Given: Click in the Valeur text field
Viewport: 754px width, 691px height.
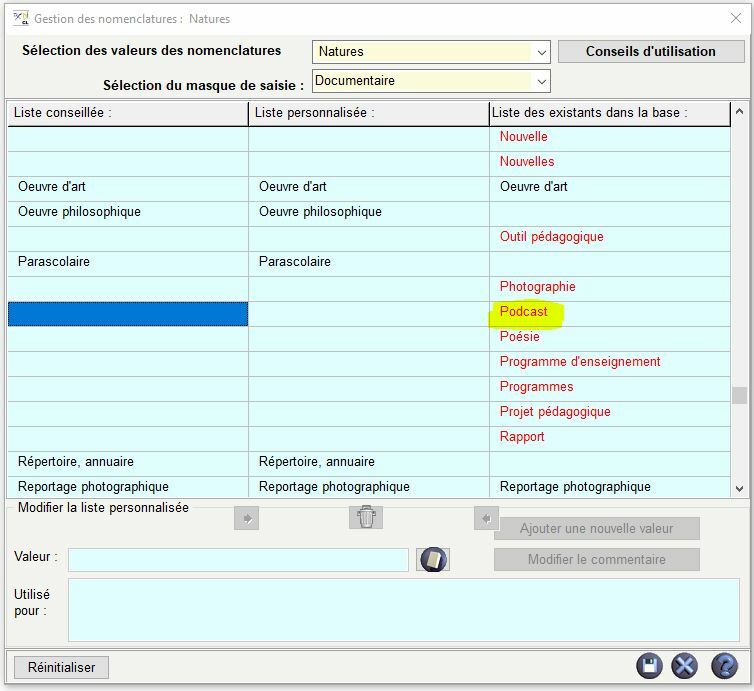Looking at the screenshot, I should (238, 559).
